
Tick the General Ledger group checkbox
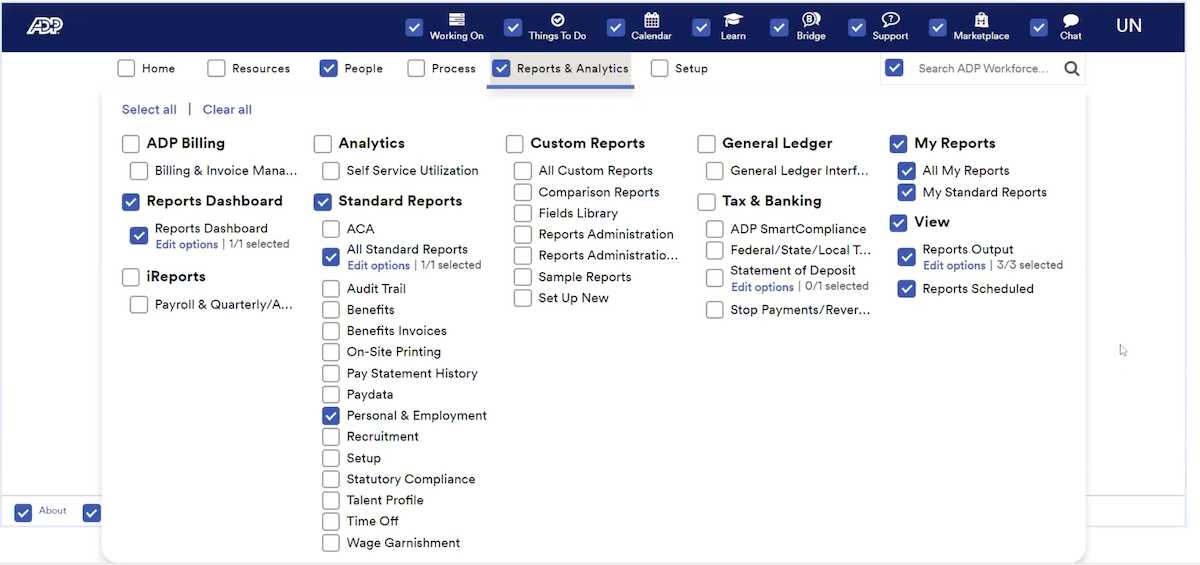click(706, 143)
